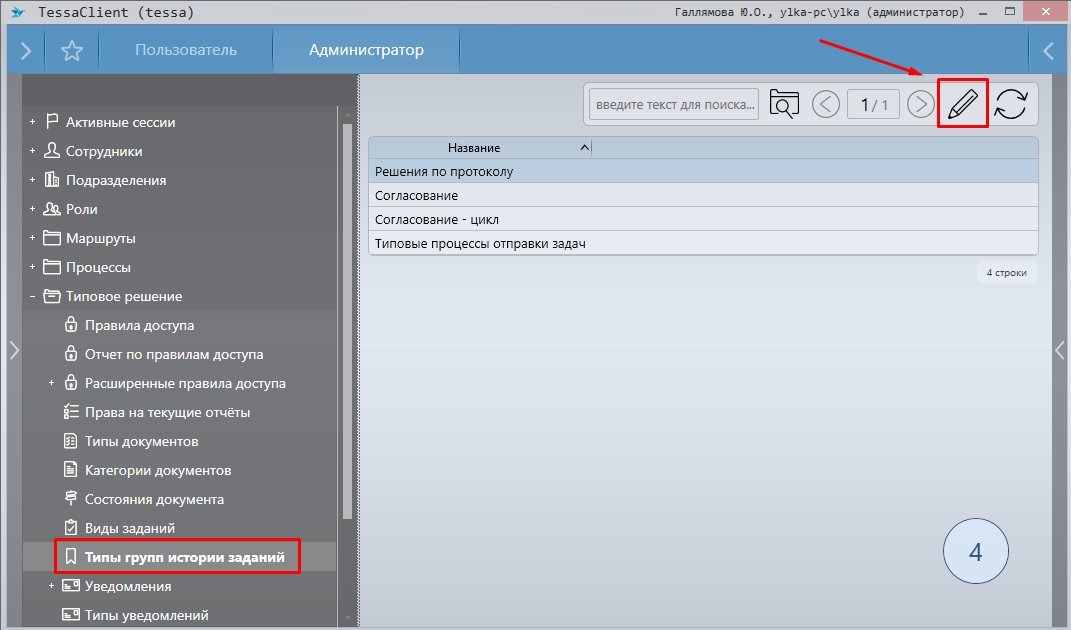Viewport: 1071px width, 630px height.
Task: Go to next page arrow
Action: (x=920, y=104)
